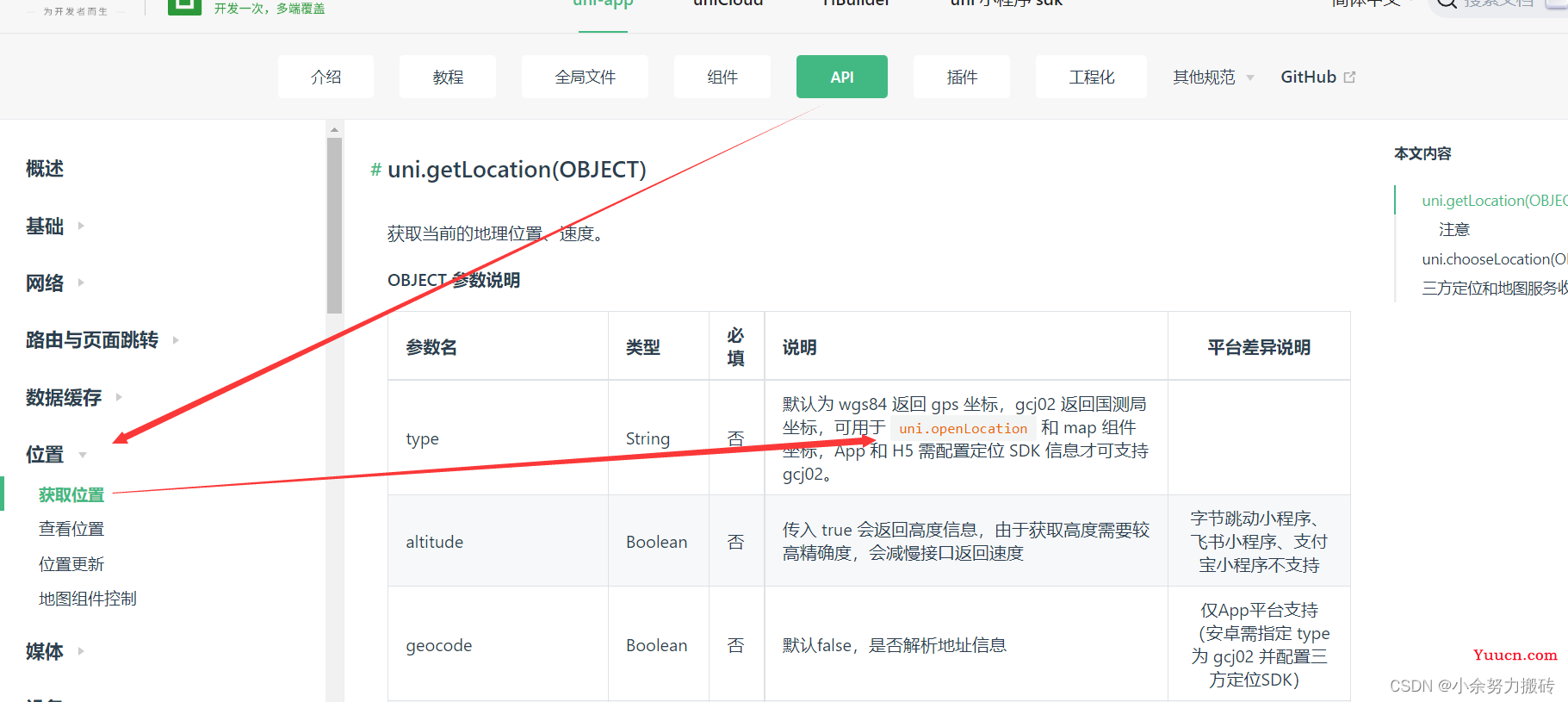Click the 平台差异说明 column header

point(1259,347)
